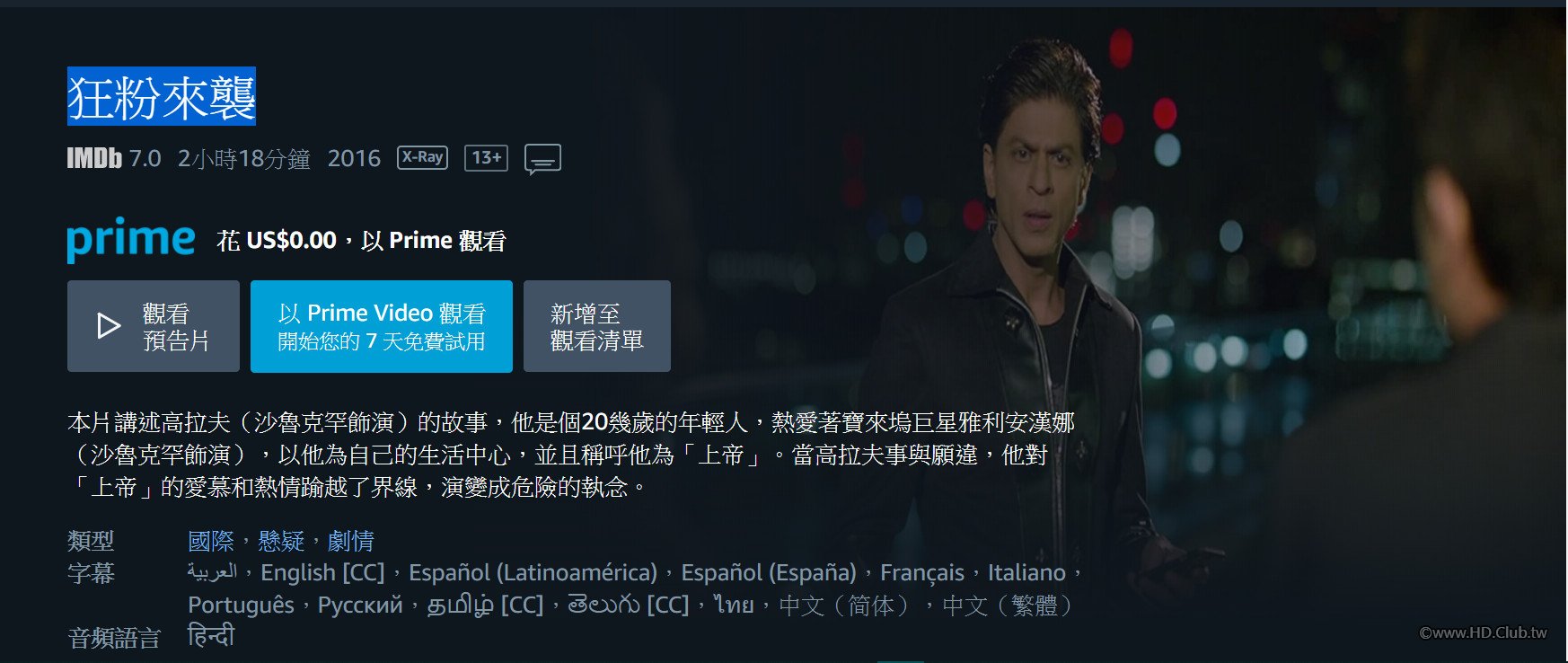This screenshot has width=1568, height=663.
Task: Click the हिन्दी audio language entry
Action: 211,636
